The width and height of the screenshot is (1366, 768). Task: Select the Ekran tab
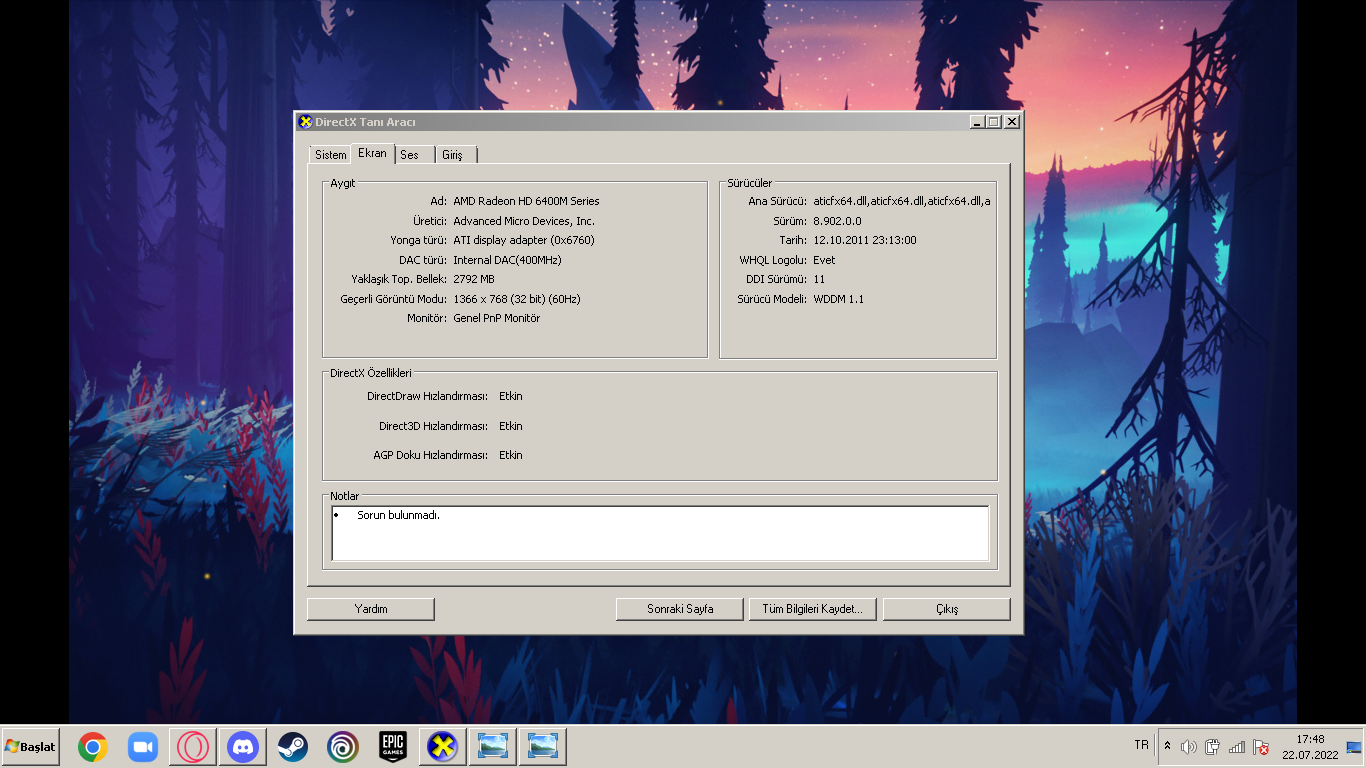tap(372, 153)
